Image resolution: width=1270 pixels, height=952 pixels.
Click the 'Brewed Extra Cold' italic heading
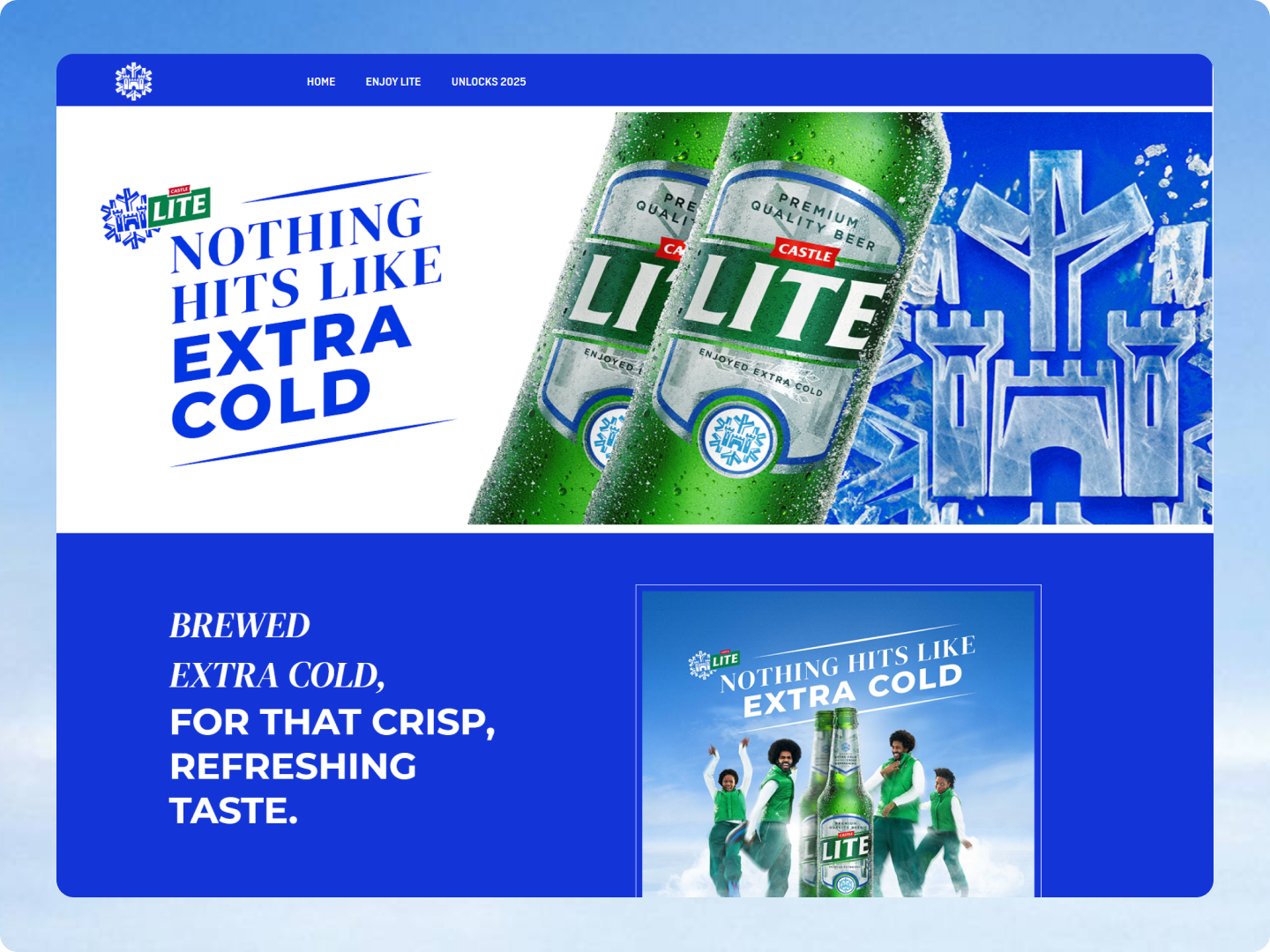(278, 651)
